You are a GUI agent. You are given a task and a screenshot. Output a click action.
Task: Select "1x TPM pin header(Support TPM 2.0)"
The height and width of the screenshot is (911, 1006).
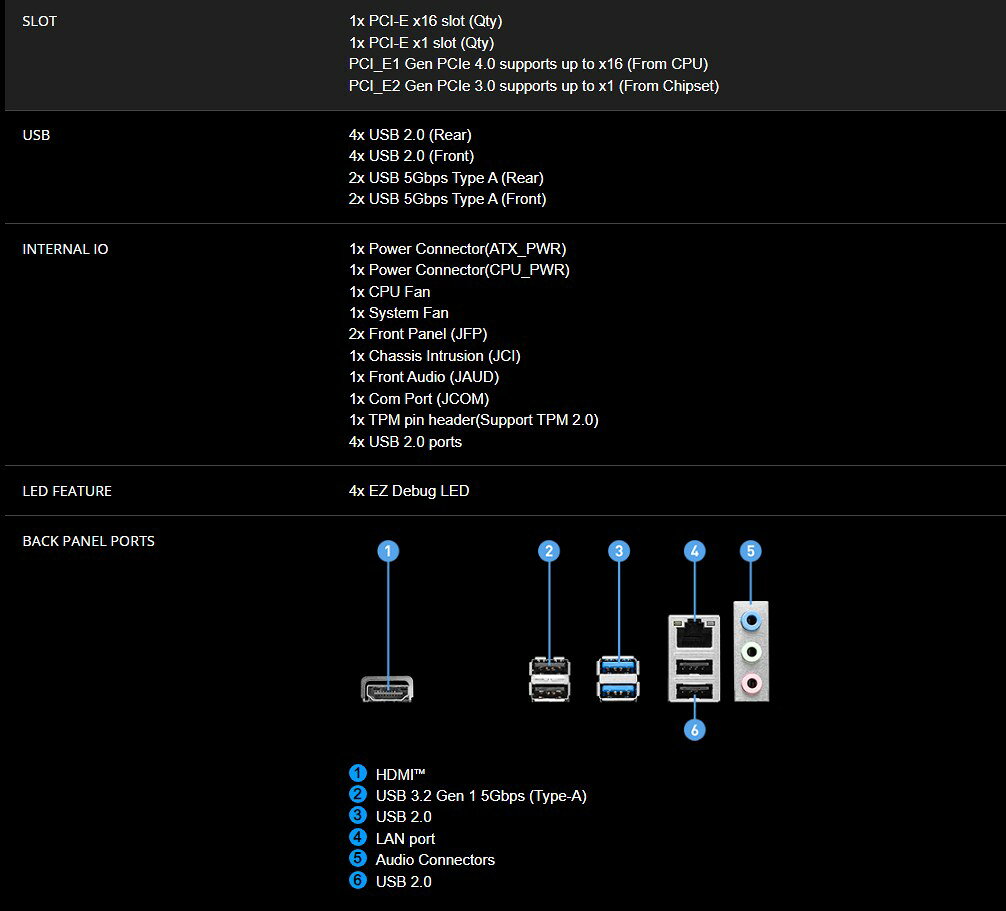(x=473, y=420)
